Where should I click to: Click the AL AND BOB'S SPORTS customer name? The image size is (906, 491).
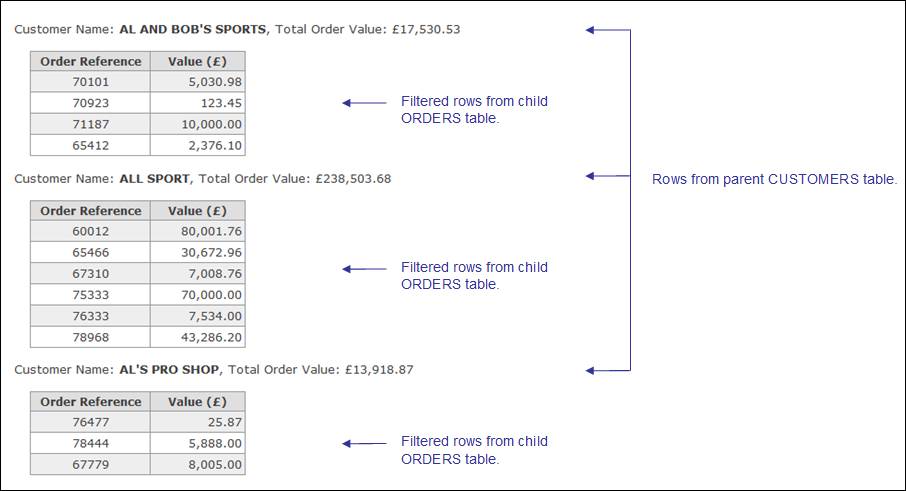[x=192, y=29]
